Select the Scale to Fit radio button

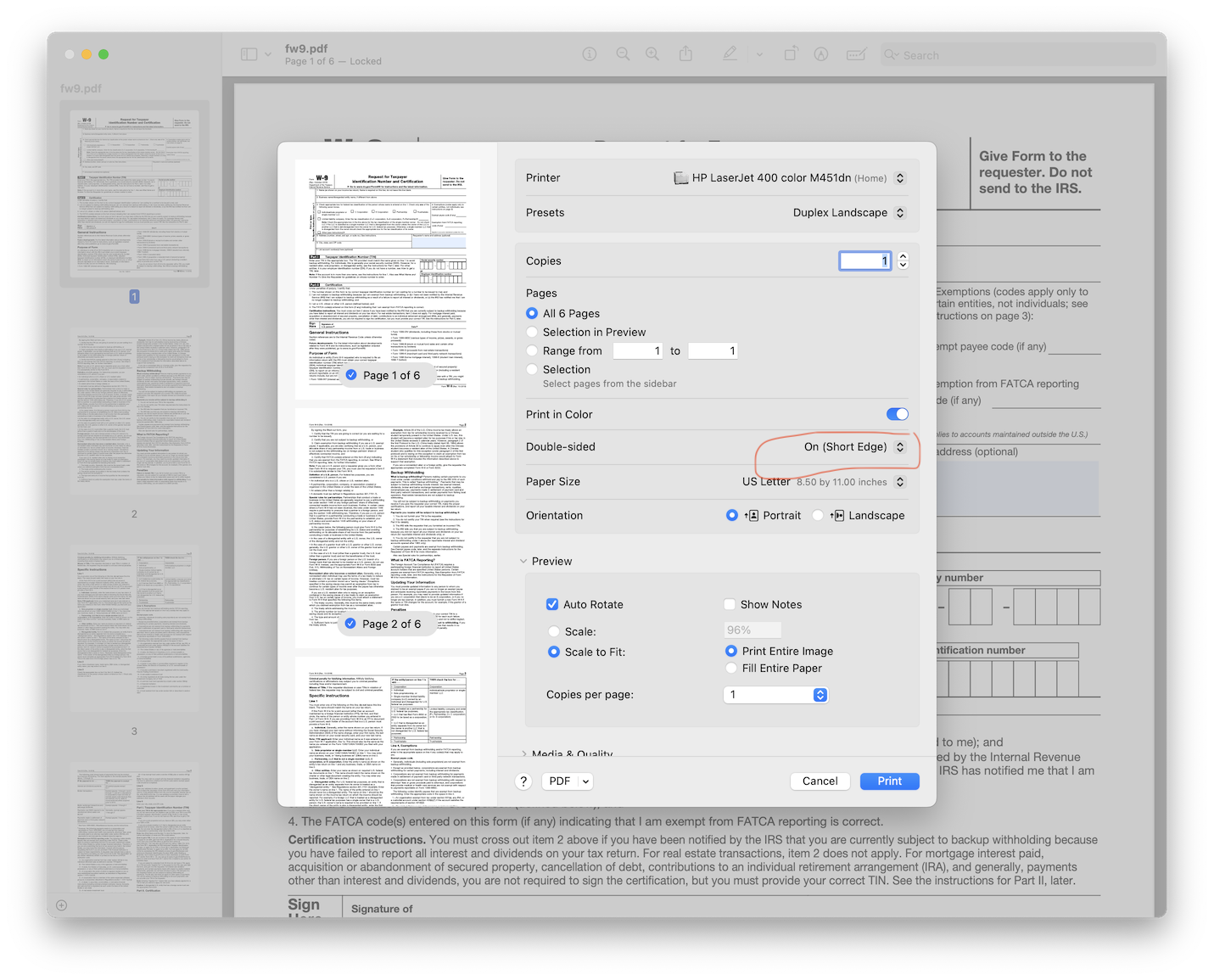click(x=554, y=652)
